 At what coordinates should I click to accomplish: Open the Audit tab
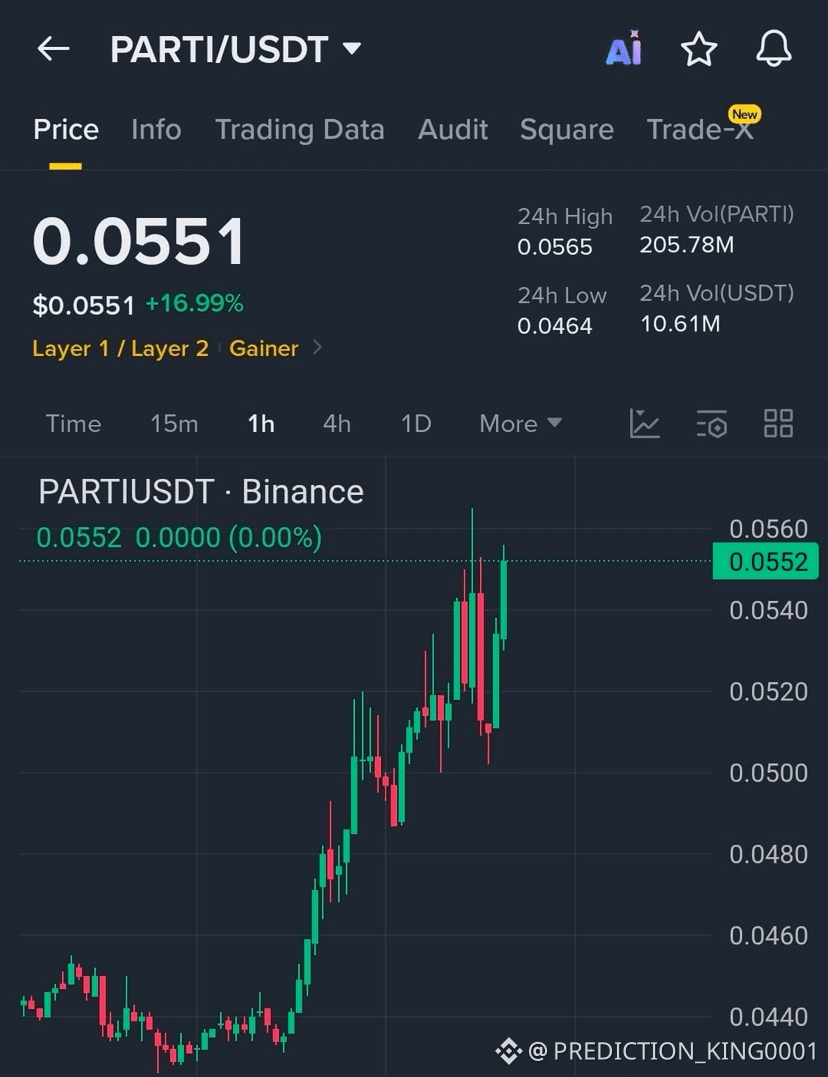[x=453, y=130]
